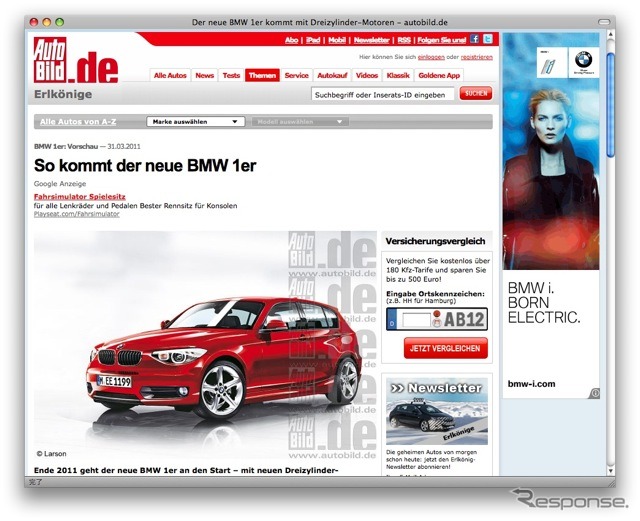Click the Abo link

pyautogui.click(x=291, y=40)
